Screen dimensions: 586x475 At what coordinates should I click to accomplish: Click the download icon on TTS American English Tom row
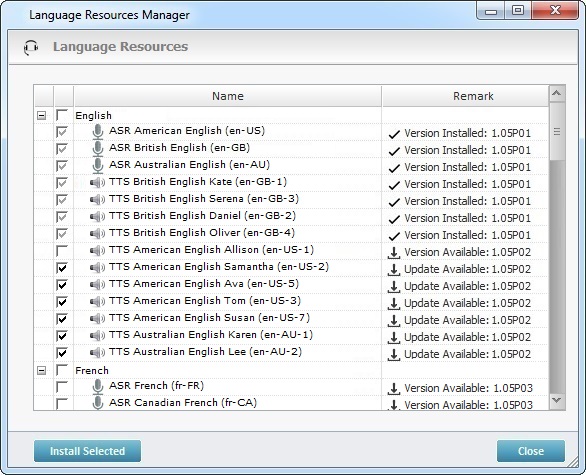tap(394, 303)
